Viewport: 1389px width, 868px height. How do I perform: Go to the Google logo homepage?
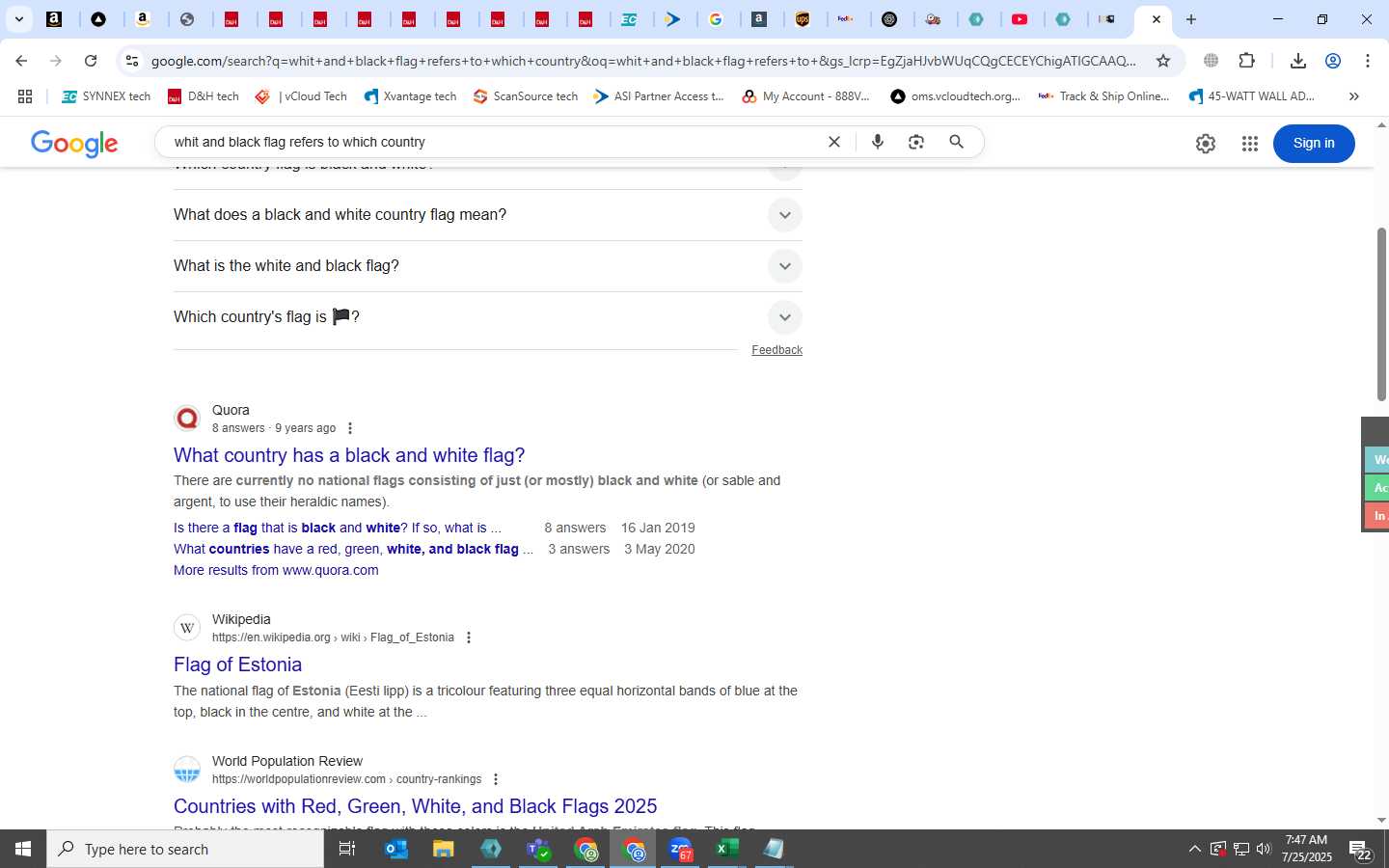click(74, 144)
